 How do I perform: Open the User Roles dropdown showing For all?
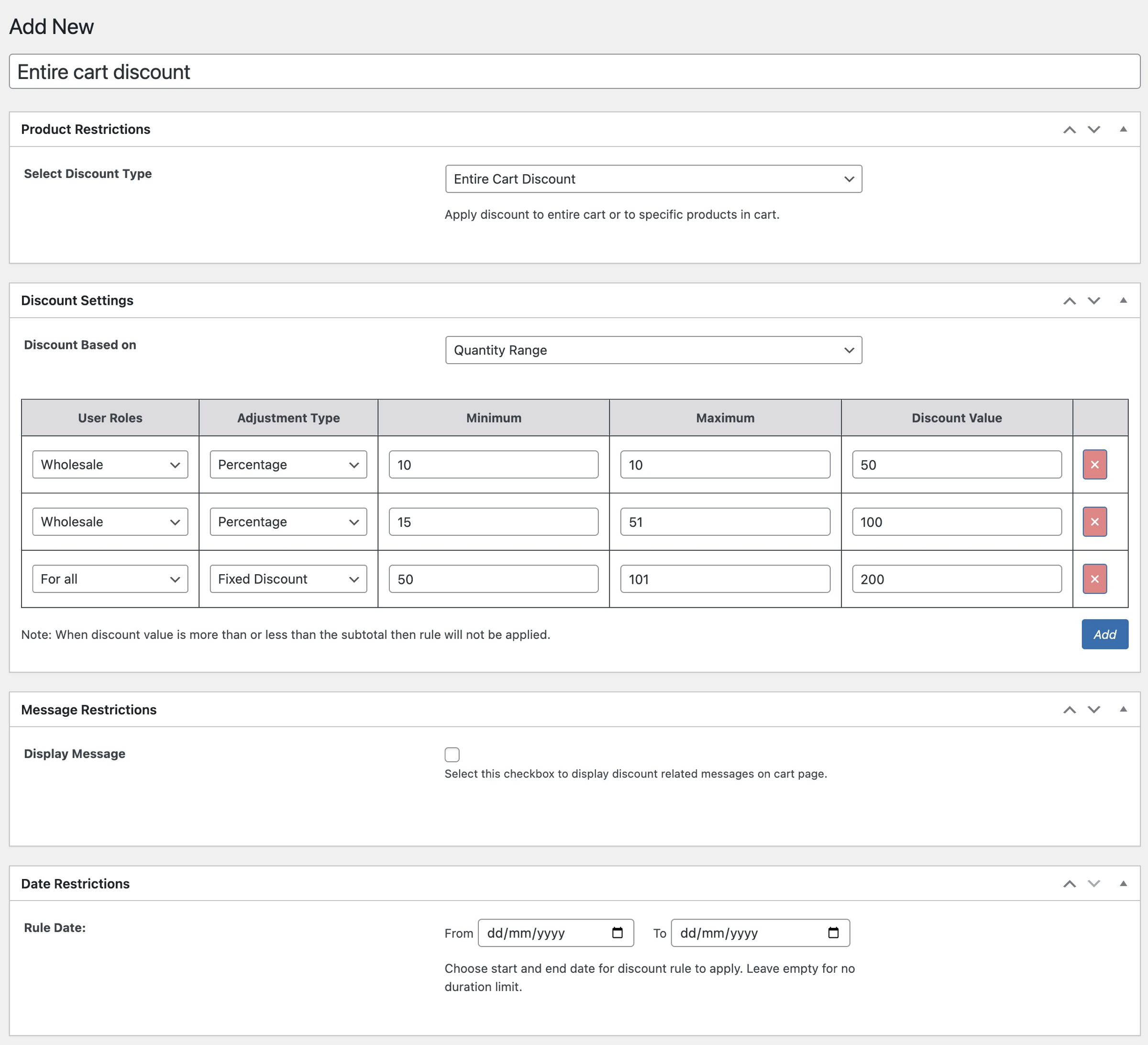coord(110,578)
